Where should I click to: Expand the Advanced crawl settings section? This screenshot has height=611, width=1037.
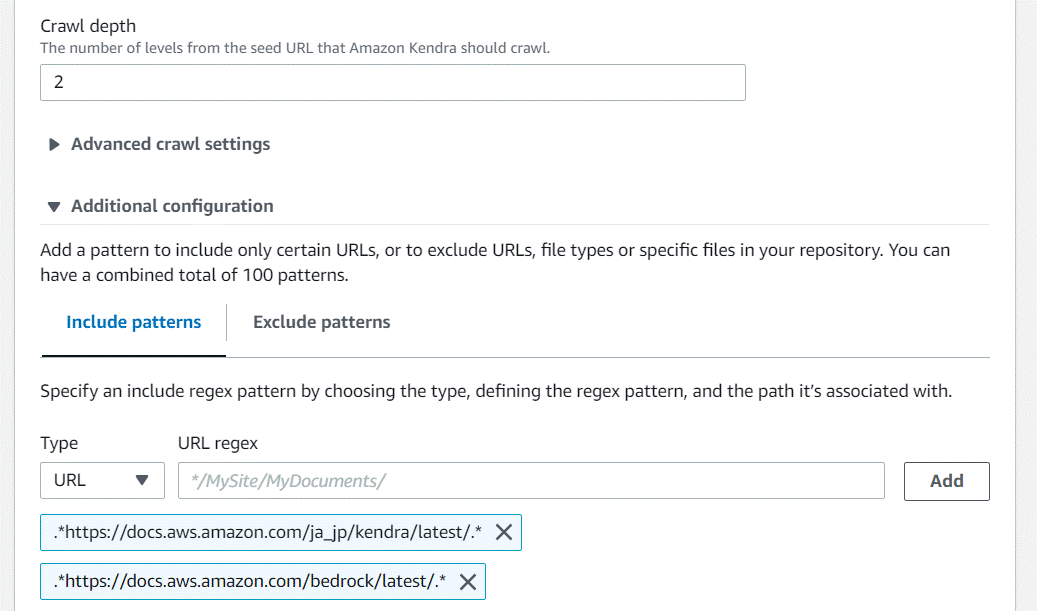pos(170,144)
